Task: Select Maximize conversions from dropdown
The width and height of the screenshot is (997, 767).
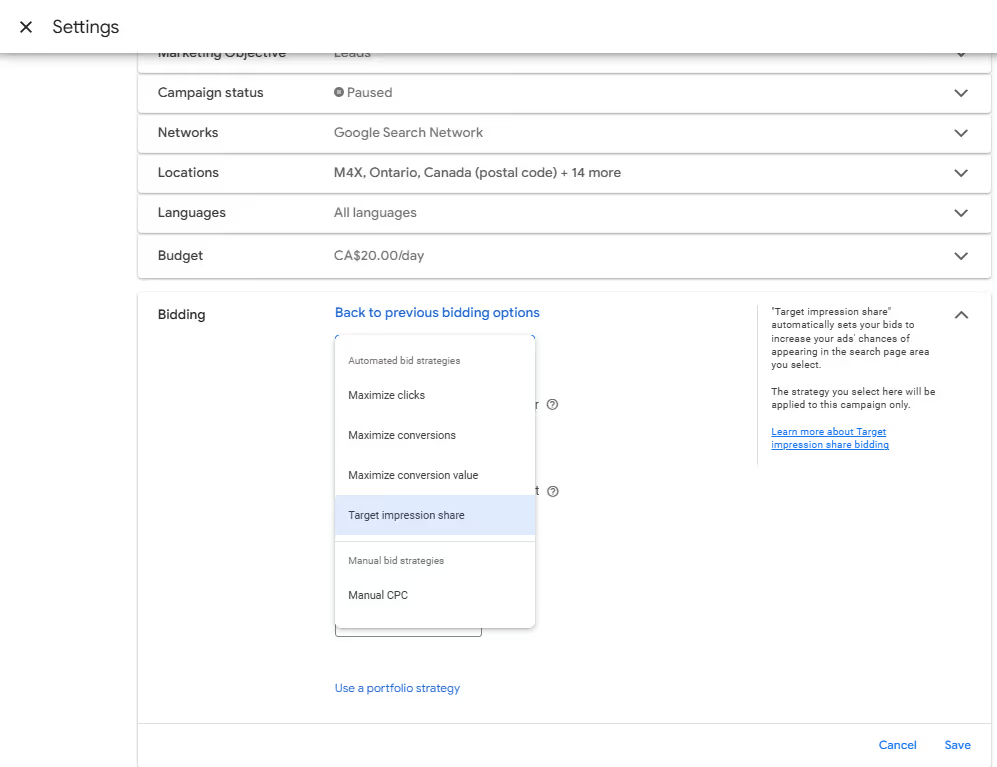Action: (402, 435)
